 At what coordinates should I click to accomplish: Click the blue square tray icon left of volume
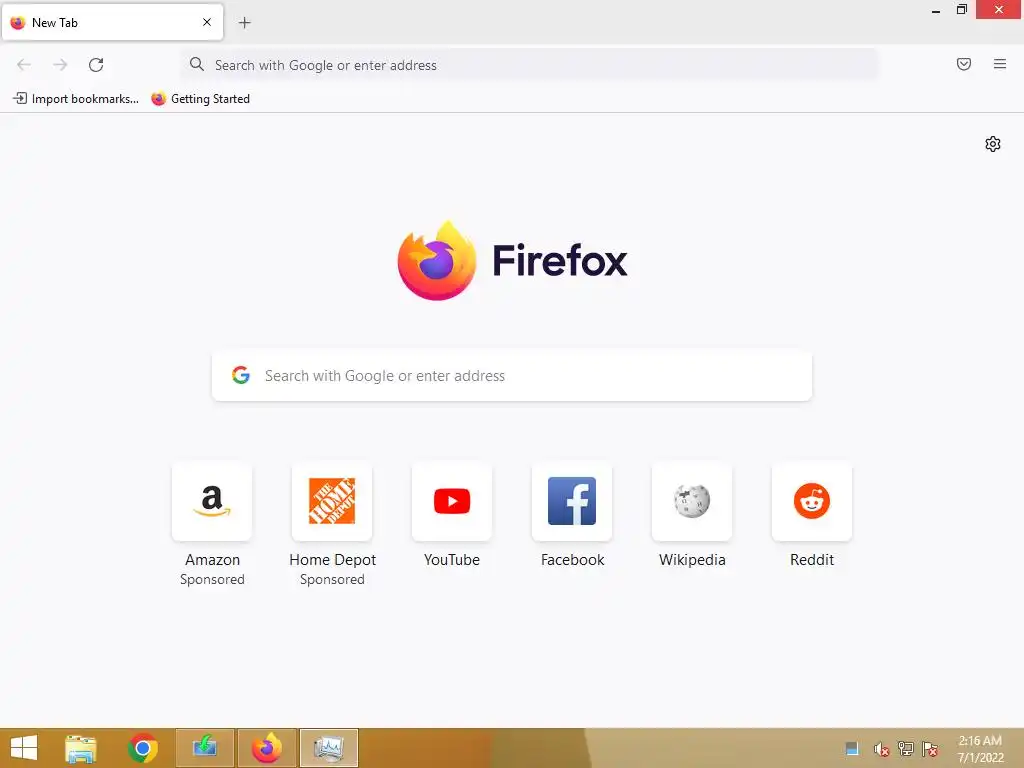pos(852,749)
